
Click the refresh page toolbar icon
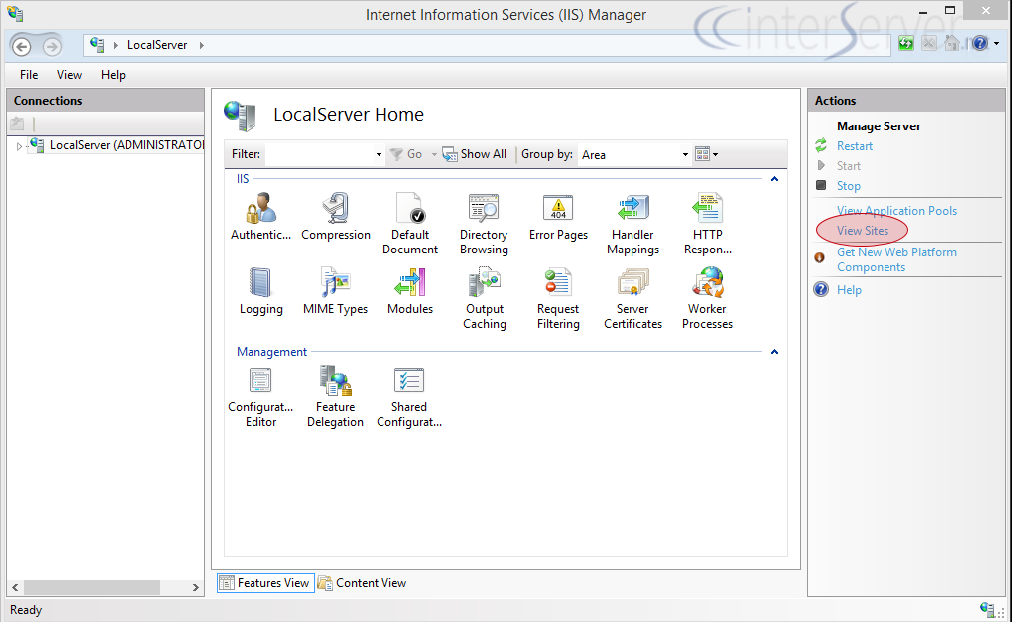click(906, 43)
